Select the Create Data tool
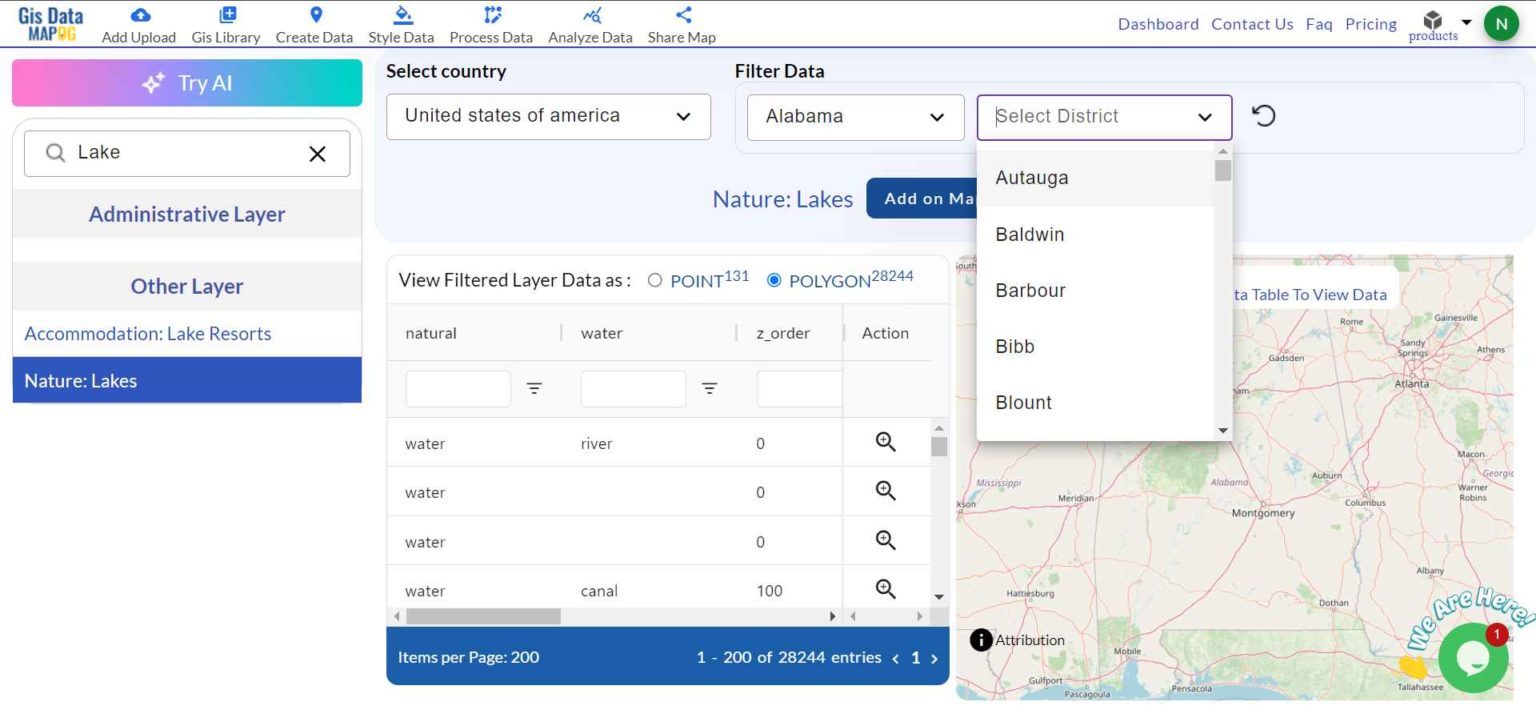The image size is (1536, 714). pos(314,22)
